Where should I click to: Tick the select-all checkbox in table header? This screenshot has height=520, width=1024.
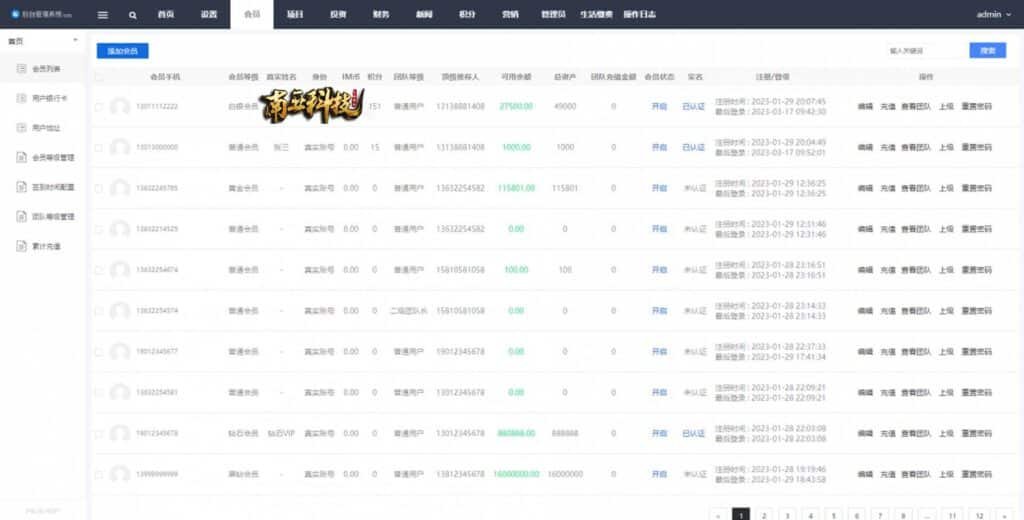pyautogui.click(x=98, y=76)
